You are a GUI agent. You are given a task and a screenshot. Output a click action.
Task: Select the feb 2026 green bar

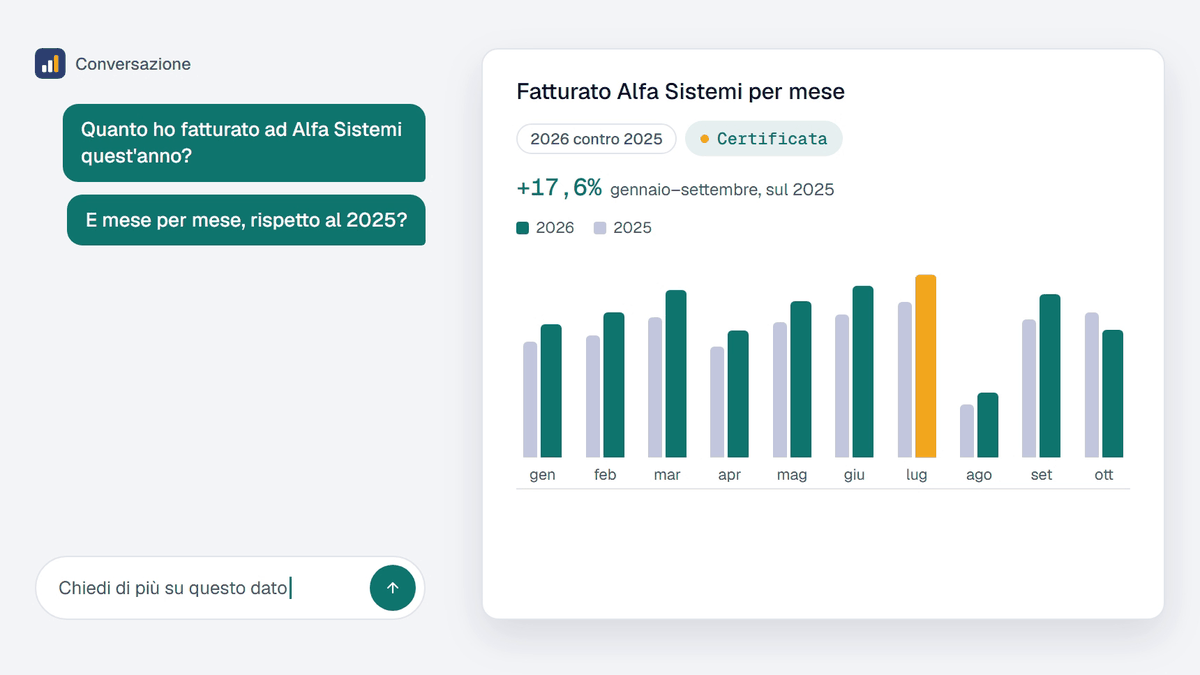(x=613, y=385)
